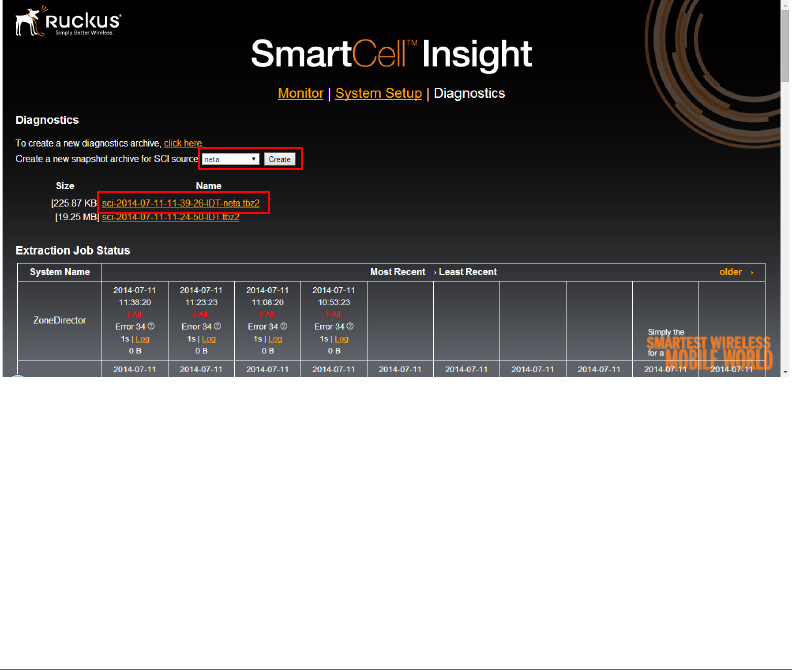Image resolution: width=792 pixels, height=670 pixels.
Task: Click the Ruckus logo
Action: coord(68,21)
